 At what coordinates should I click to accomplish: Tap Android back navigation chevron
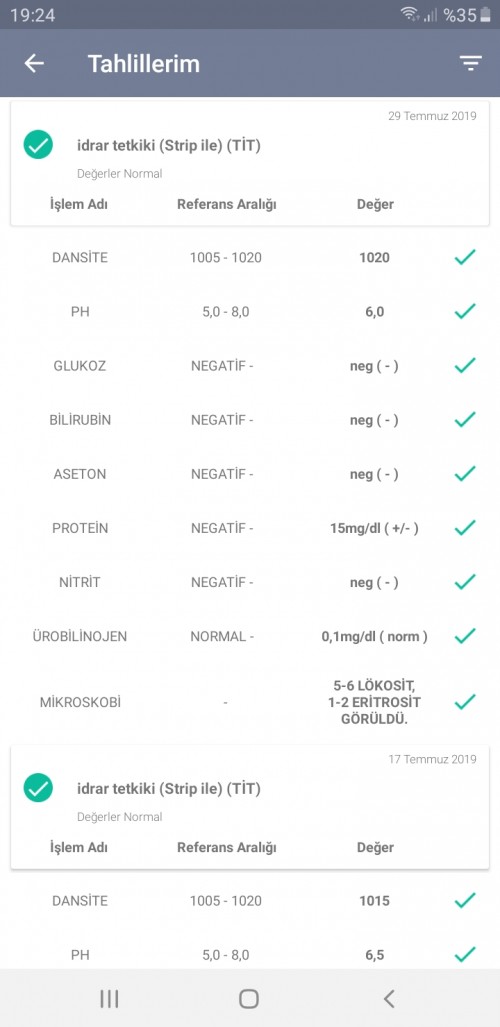[389, 998]
